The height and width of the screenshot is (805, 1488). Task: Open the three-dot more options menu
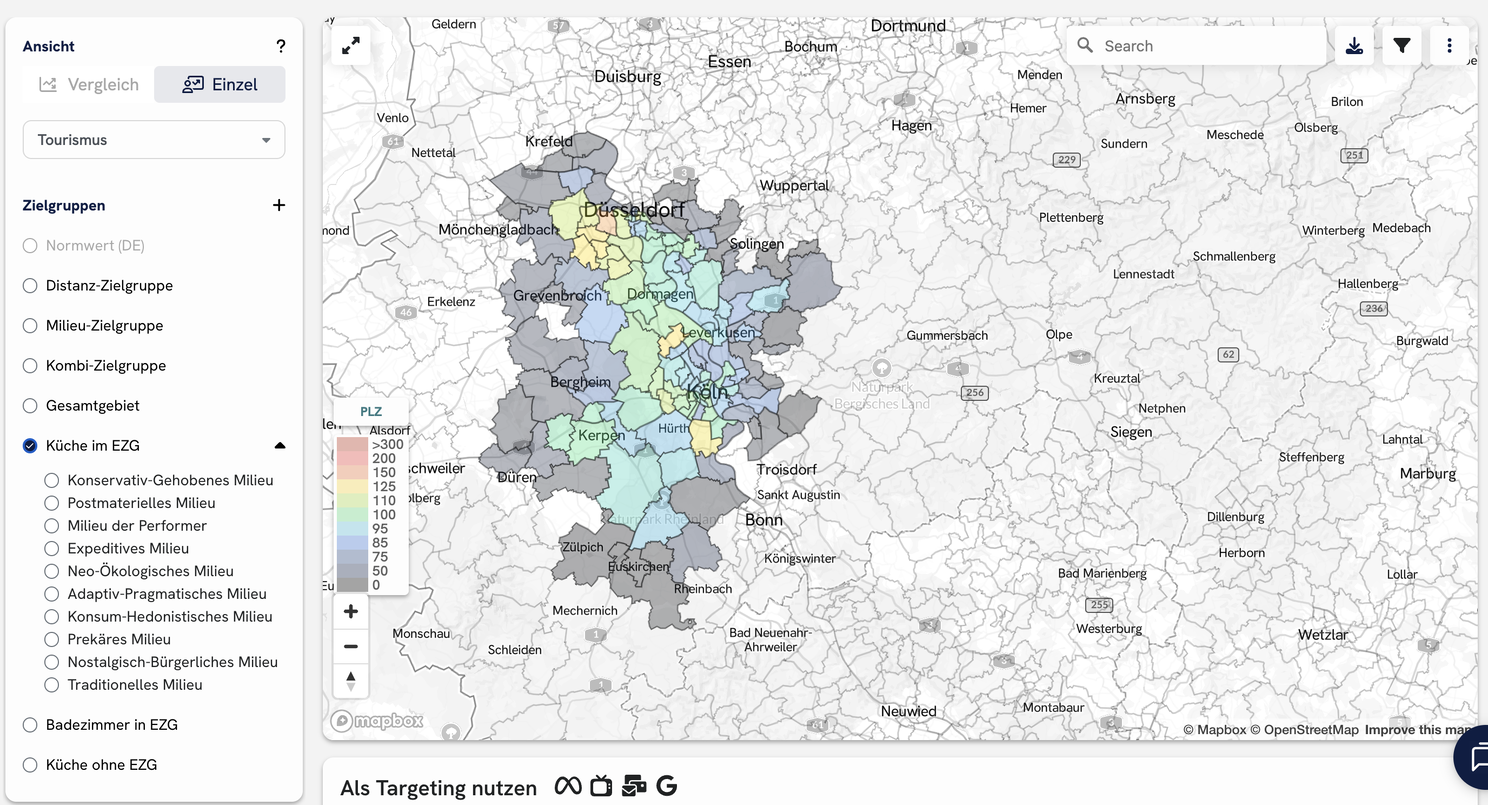(1449, 46)
